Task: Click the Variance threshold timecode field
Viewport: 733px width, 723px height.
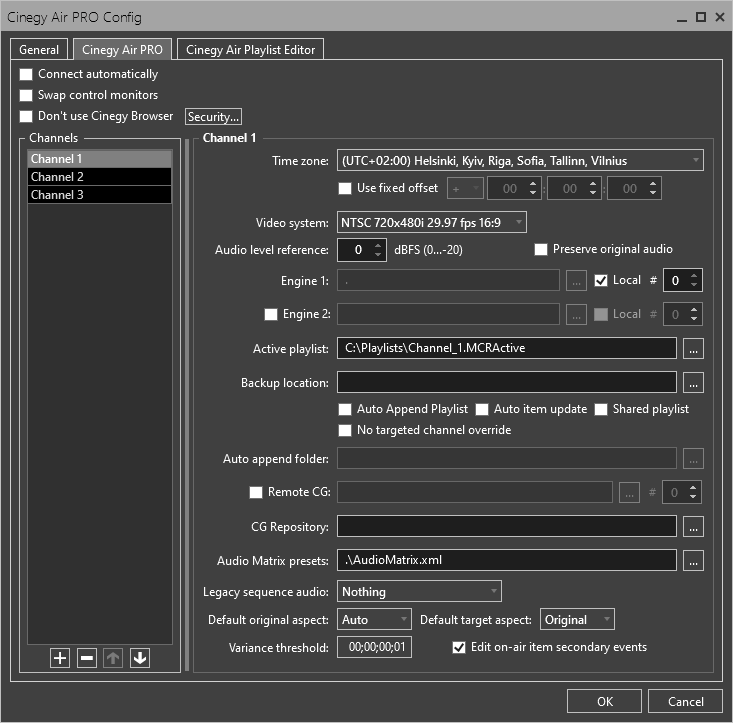Action: (x=374, y=647)
